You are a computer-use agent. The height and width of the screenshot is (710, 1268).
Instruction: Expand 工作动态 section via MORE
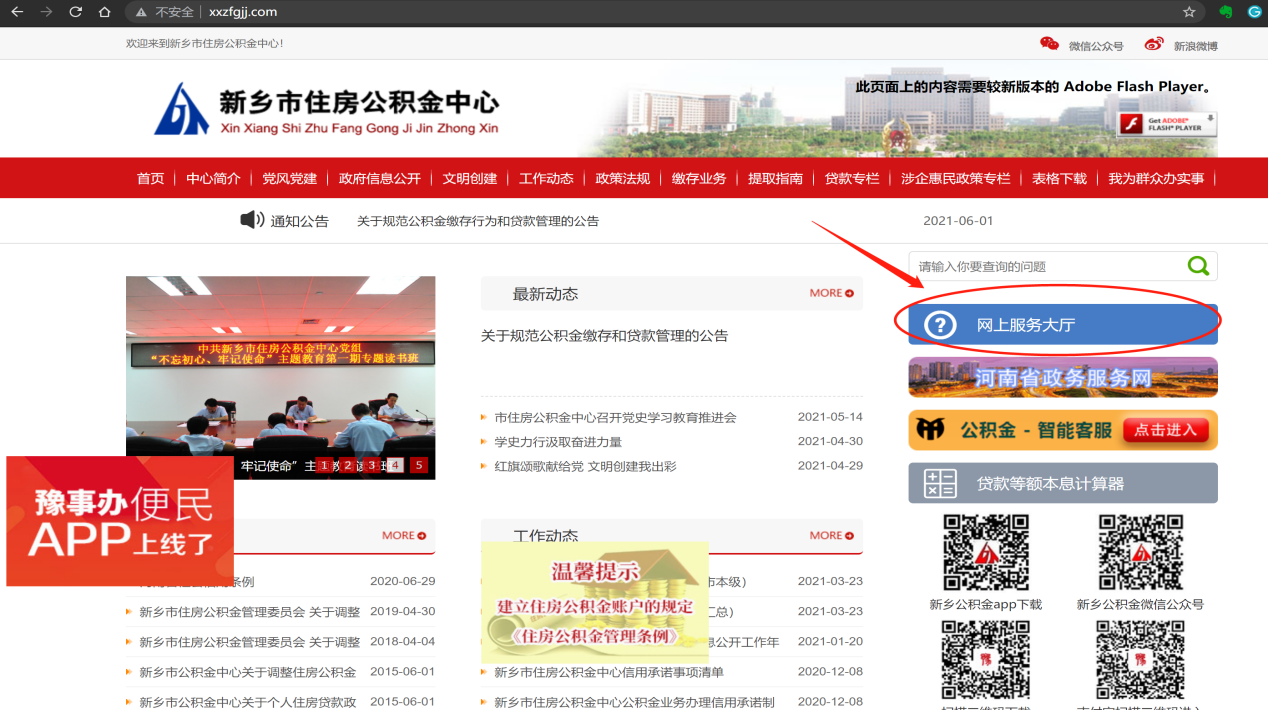(831, 535)
